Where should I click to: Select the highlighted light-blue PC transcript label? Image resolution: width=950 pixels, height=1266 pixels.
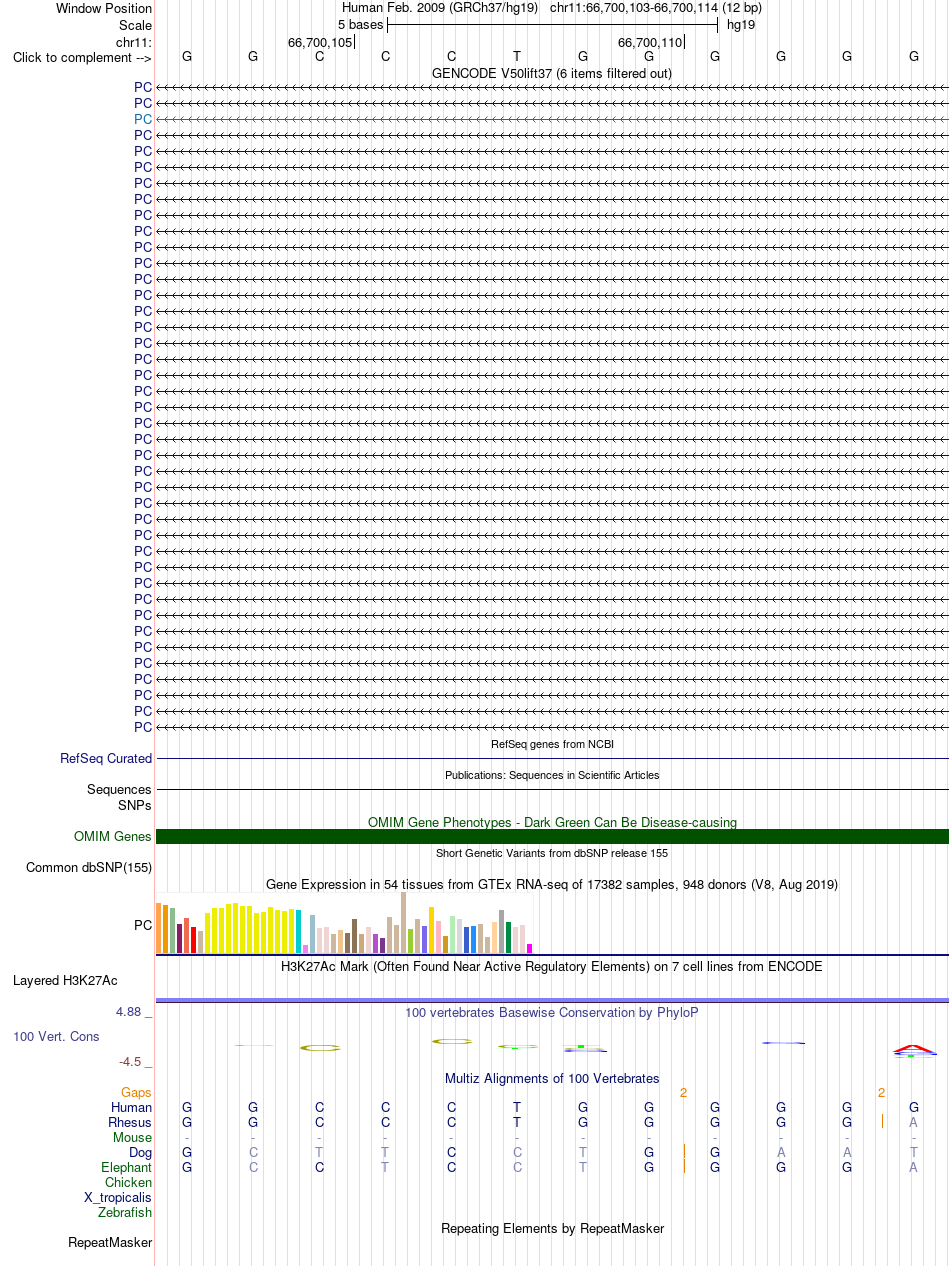pos(143,119)
